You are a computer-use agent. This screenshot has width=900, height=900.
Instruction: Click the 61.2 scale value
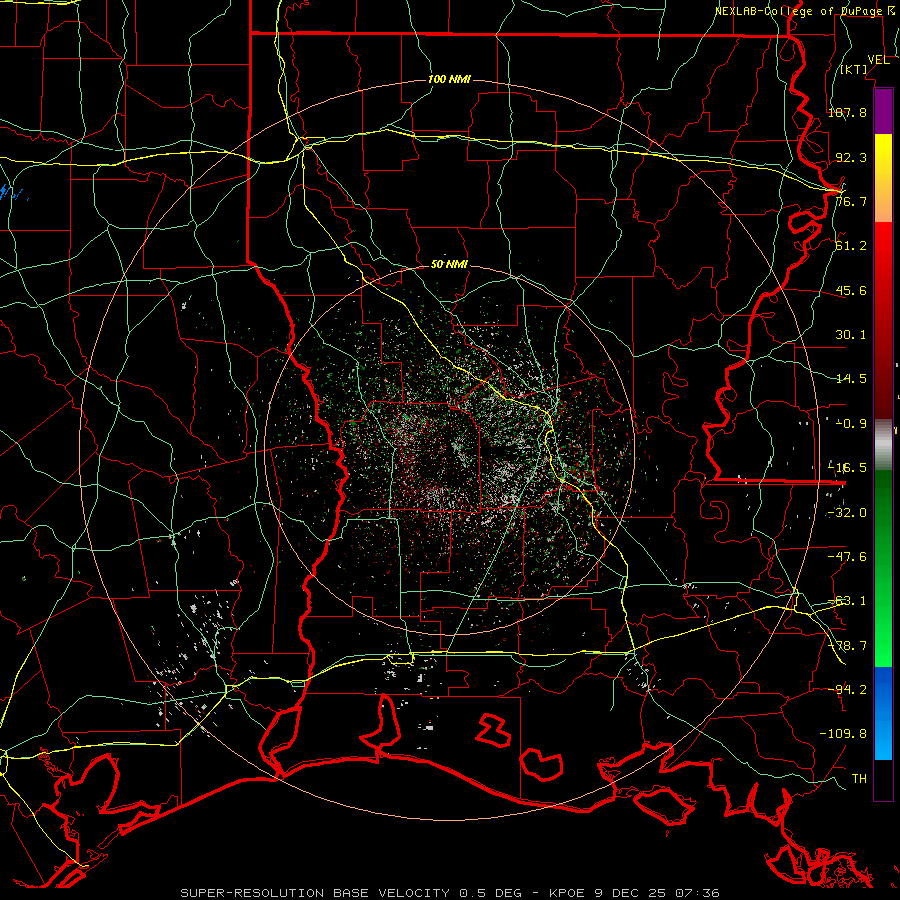click(851, 246)
